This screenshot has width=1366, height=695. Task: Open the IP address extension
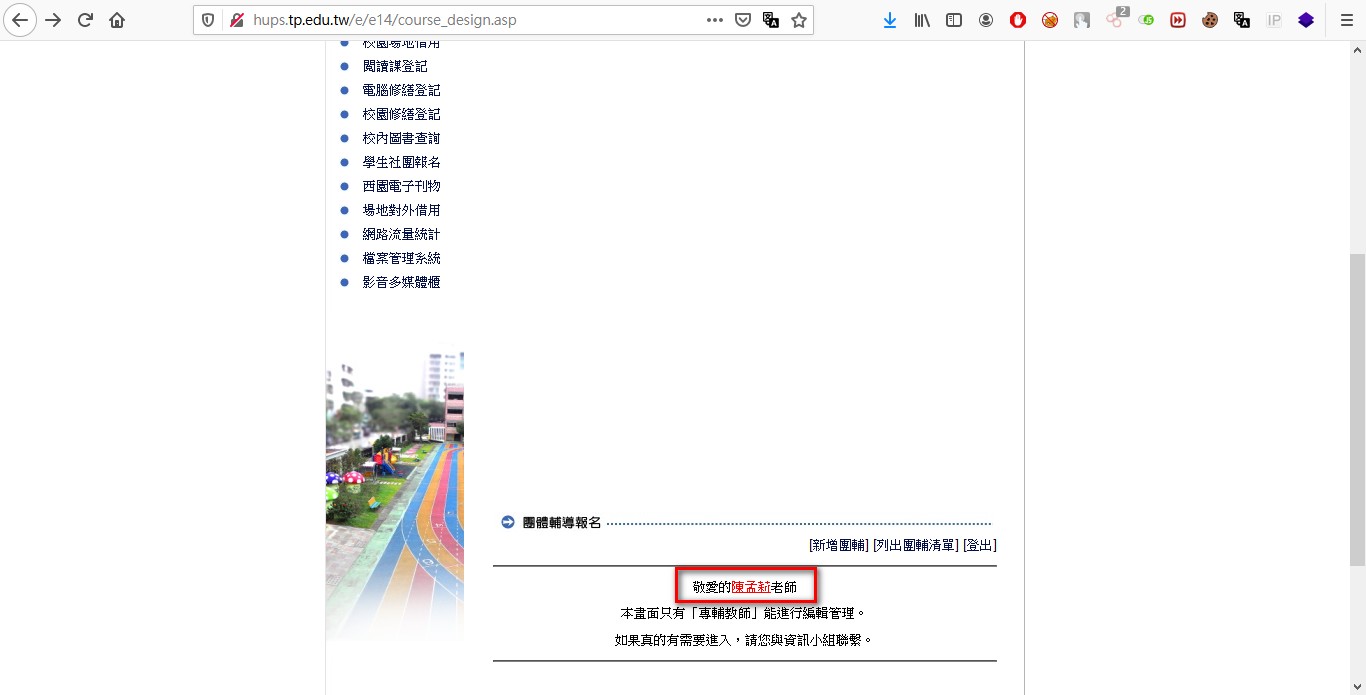tap(1274, 20)
